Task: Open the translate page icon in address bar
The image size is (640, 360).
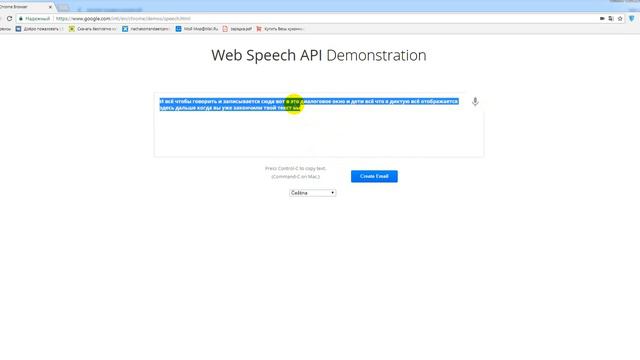Action: 611,18
